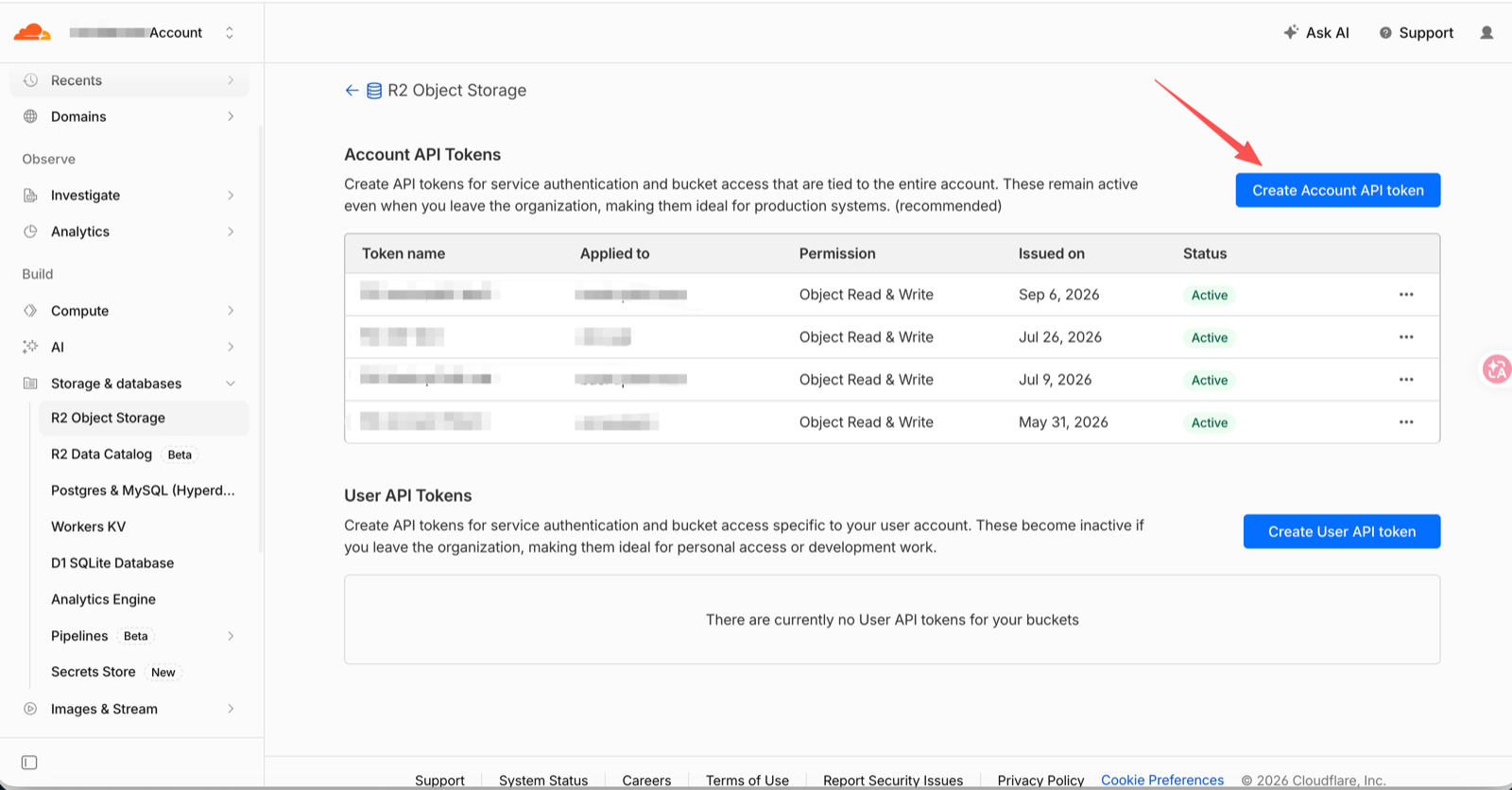Click the Cookie Preferences link
This screenshot has width=1512, height=790.
point(1162,781)
